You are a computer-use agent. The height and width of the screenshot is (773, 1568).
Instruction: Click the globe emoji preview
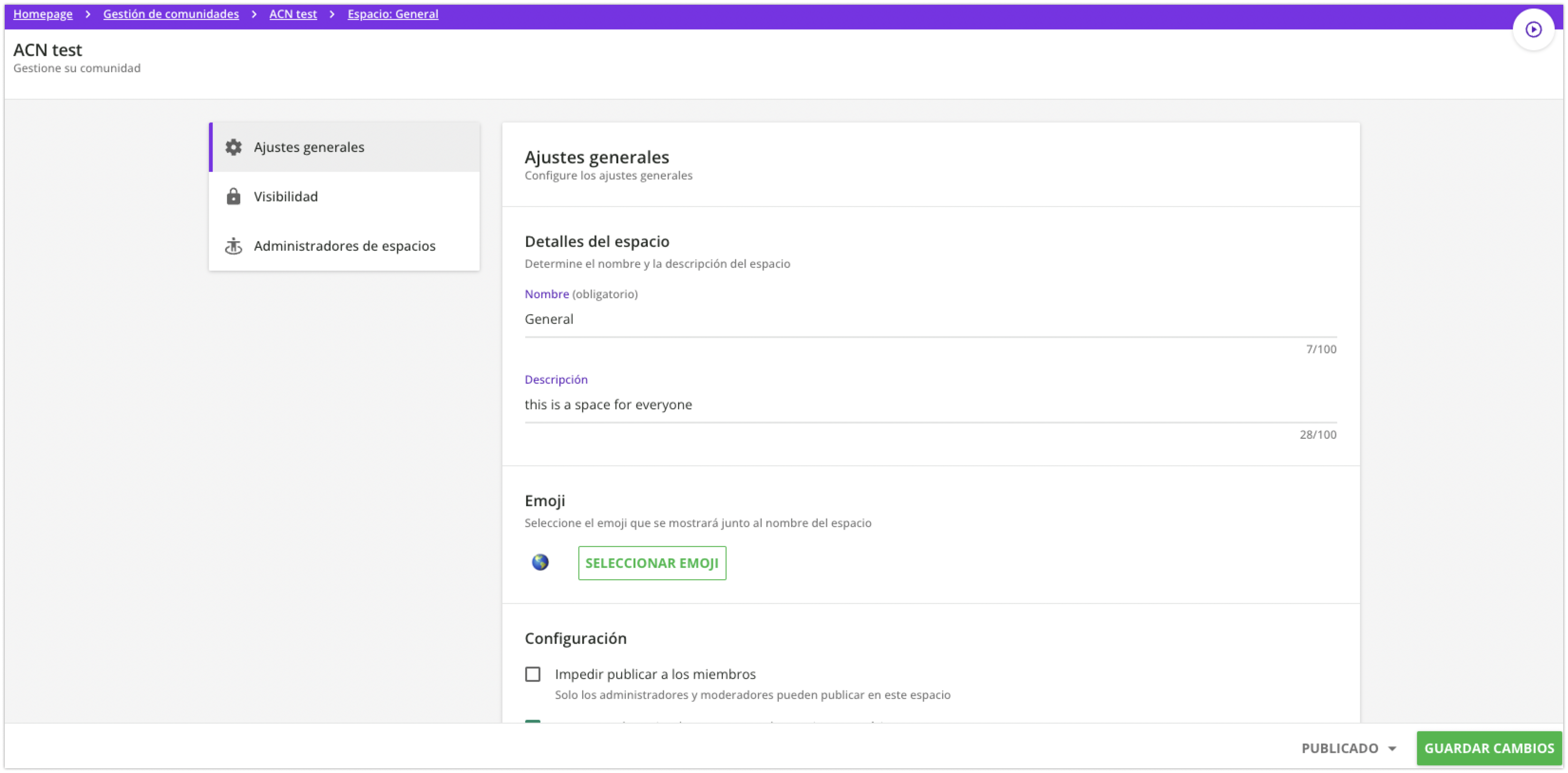(540, 562)
